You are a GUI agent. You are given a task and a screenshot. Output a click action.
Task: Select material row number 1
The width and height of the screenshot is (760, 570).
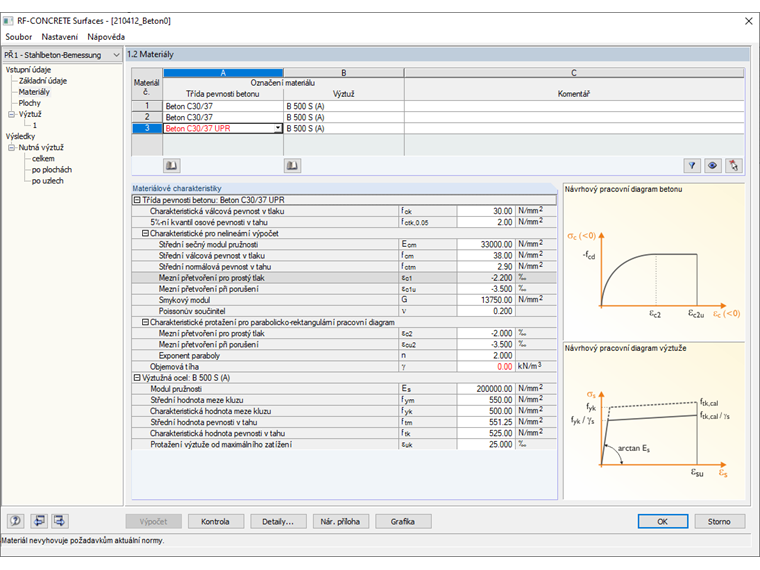(147, 106)
